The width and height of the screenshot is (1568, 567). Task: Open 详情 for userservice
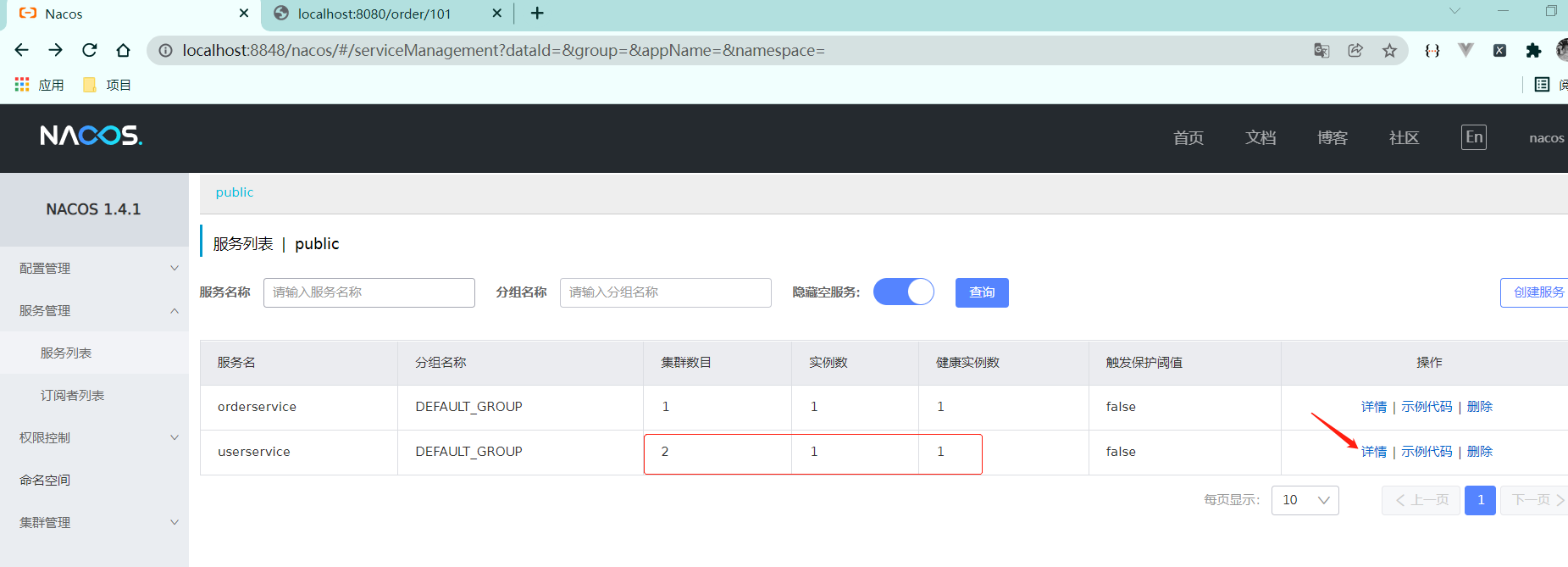(x=1374, y=452)
